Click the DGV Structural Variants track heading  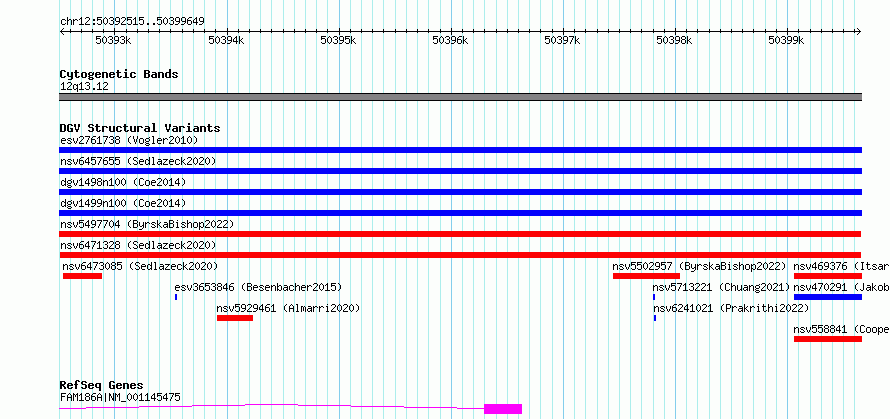[x=140, y=128]
